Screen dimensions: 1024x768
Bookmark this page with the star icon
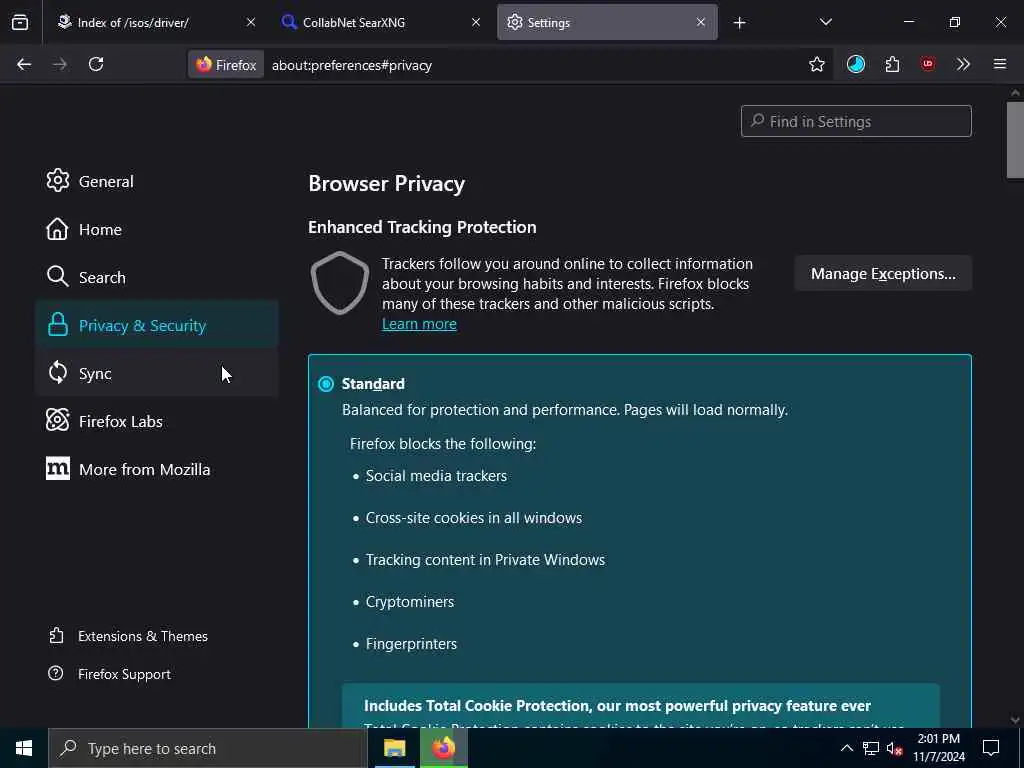(x=816, y=64)
